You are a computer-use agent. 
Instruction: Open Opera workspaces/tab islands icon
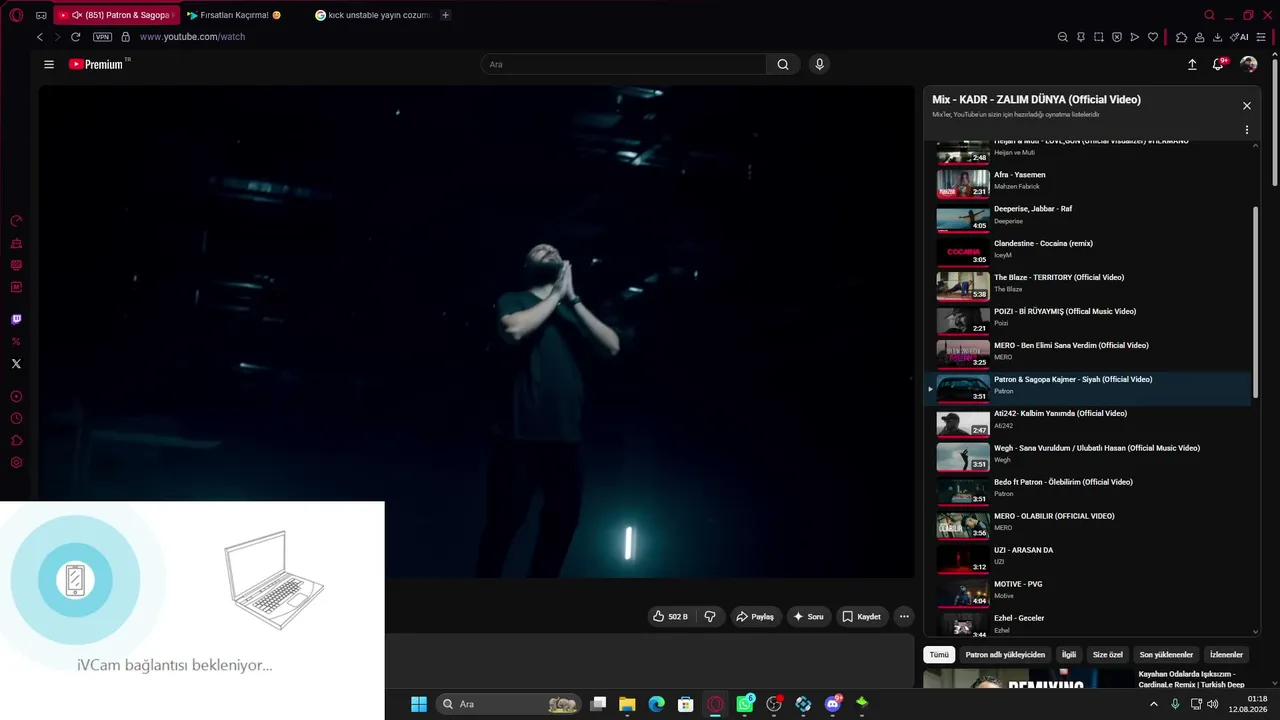41,15
